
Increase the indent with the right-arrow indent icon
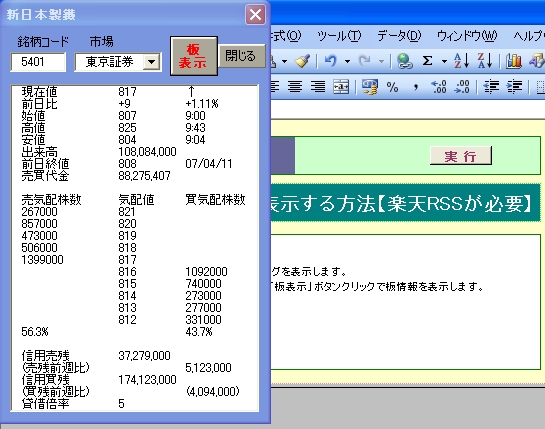click(x=514, y=87)
